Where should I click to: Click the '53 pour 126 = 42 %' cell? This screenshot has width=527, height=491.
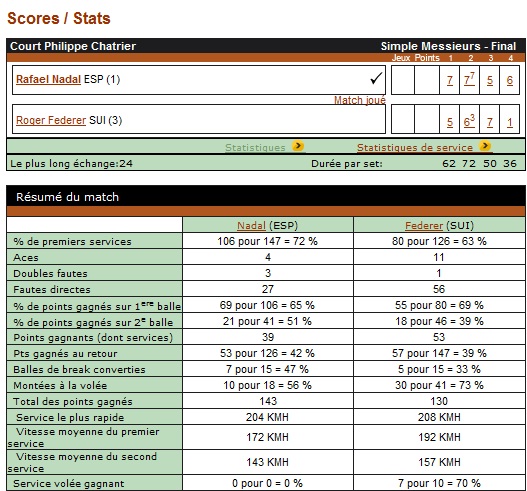267,353
